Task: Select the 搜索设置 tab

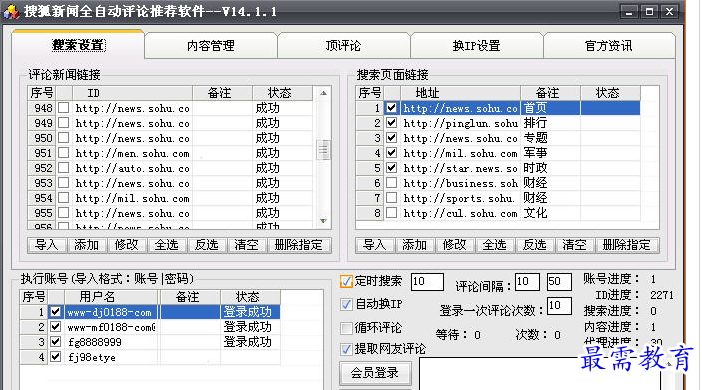Action: point(78,45)
